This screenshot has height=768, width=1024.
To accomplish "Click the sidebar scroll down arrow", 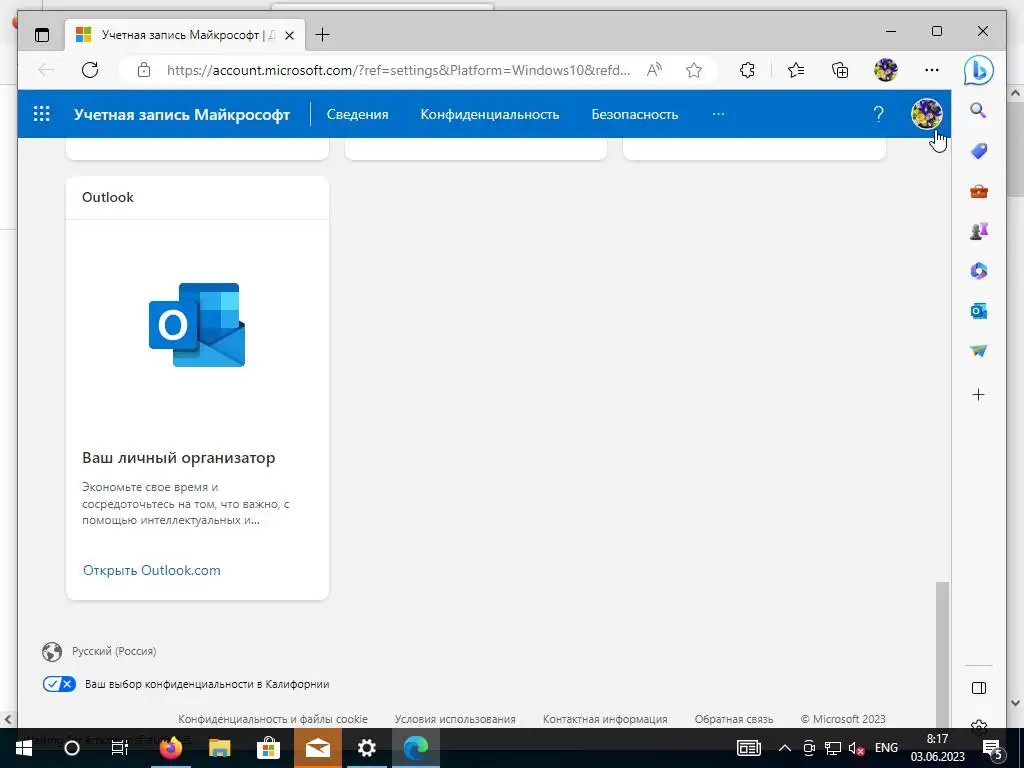I will click(x=1015, y=703).
